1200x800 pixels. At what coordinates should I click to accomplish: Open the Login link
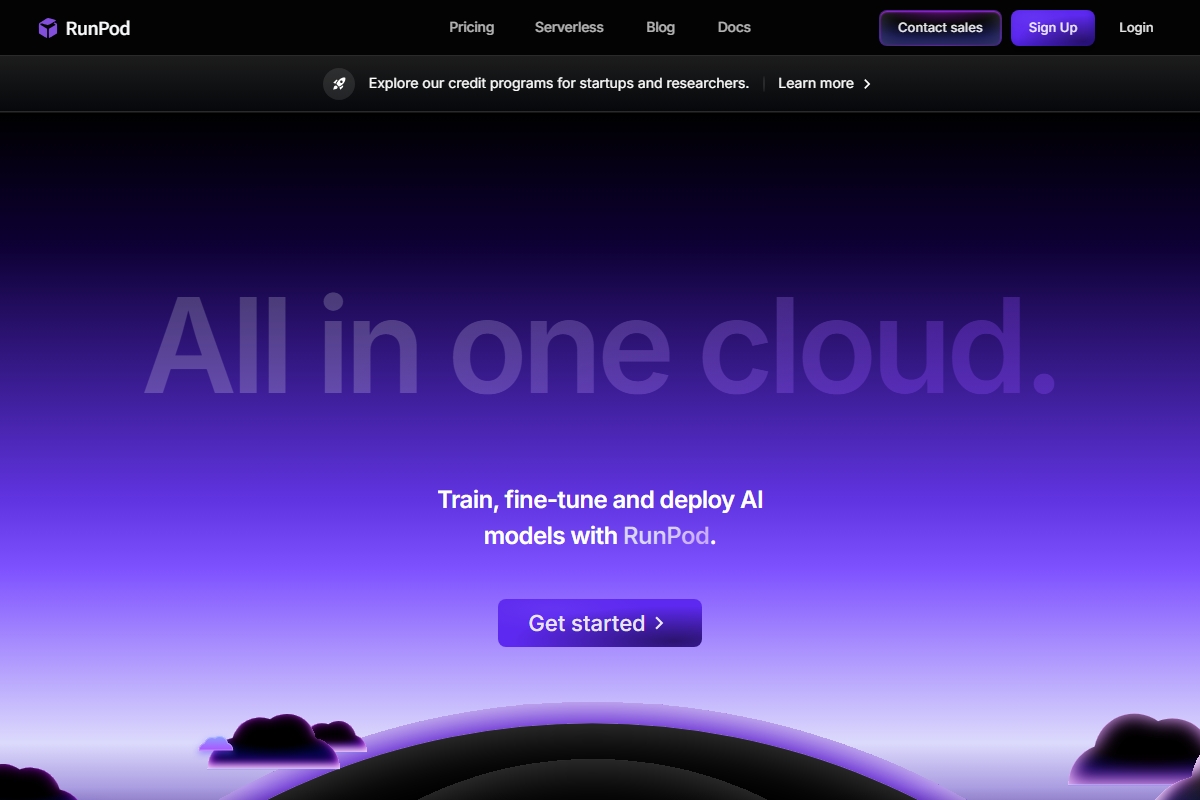(1135, 28)
